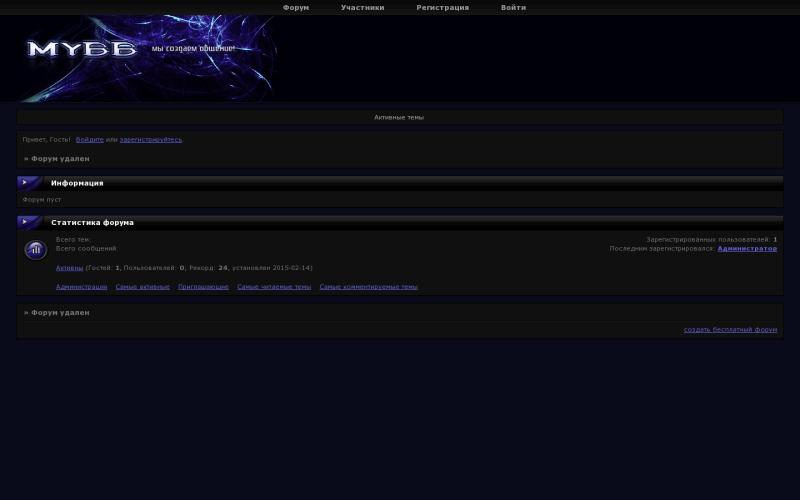
Task: Click the MyBB logo banner
Action: tap(145, 58)
